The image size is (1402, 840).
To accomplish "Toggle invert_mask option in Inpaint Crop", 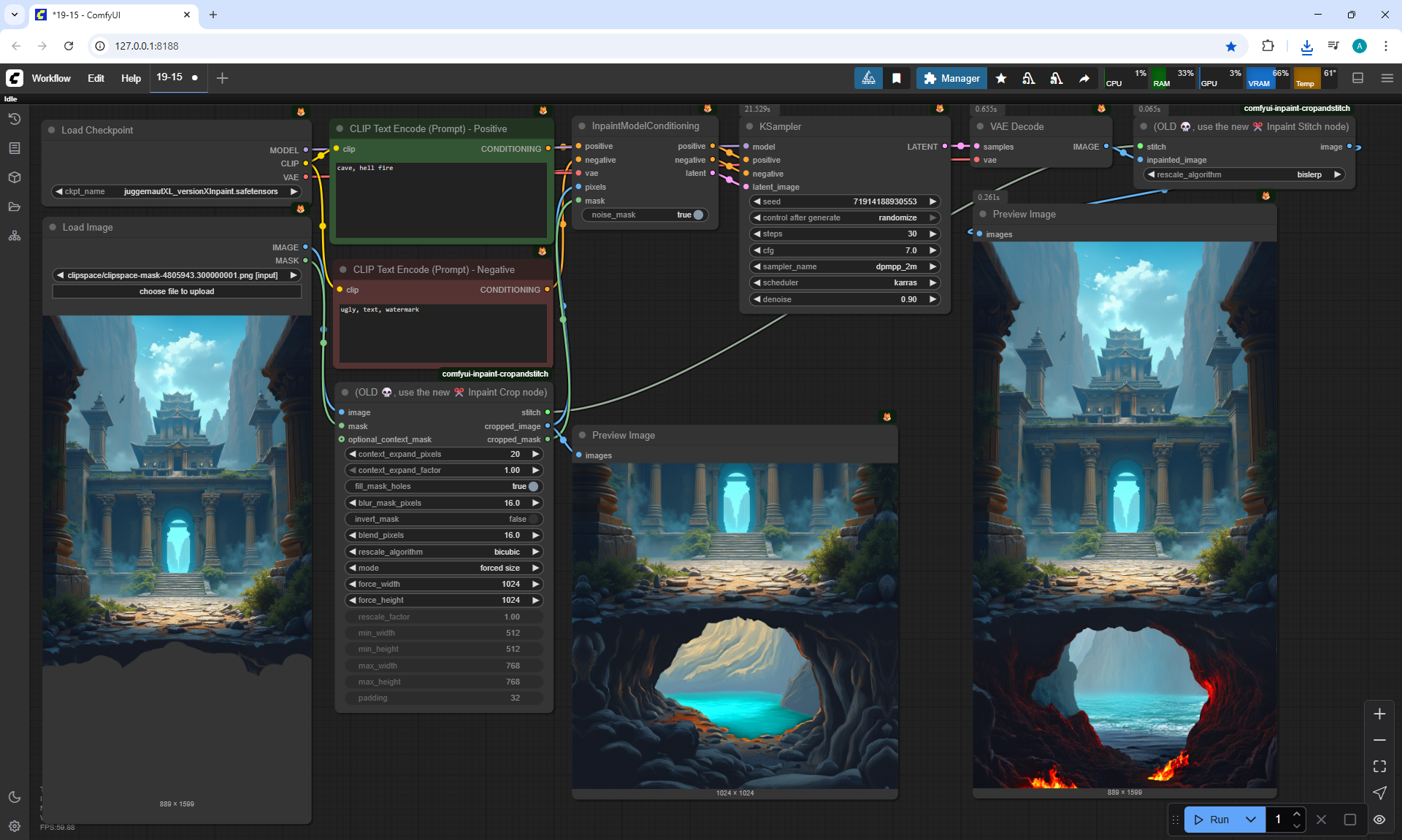I will click(x=532, y=519).
